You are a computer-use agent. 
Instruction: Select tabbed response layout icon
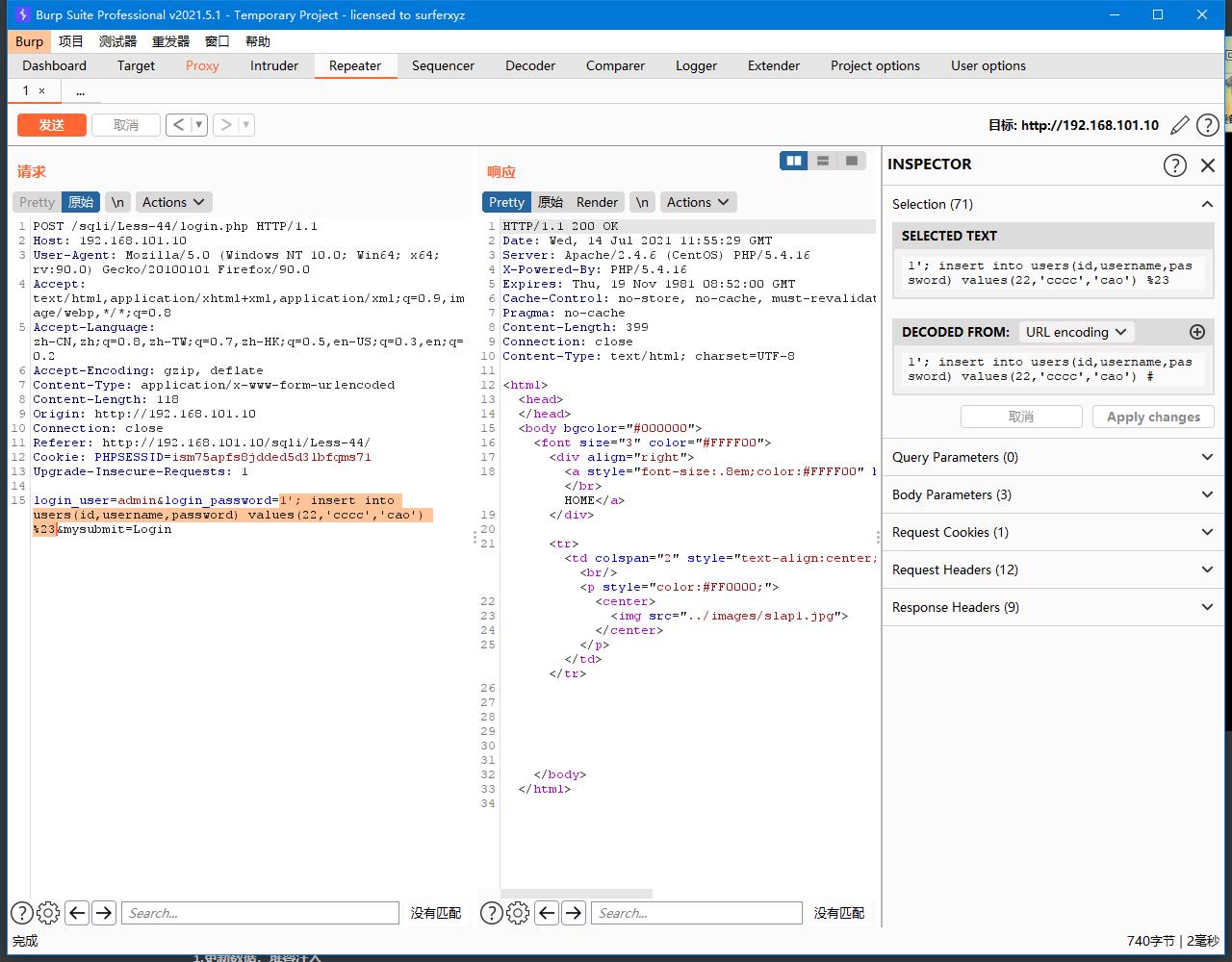pyautogui.click(x=852, y=161)
